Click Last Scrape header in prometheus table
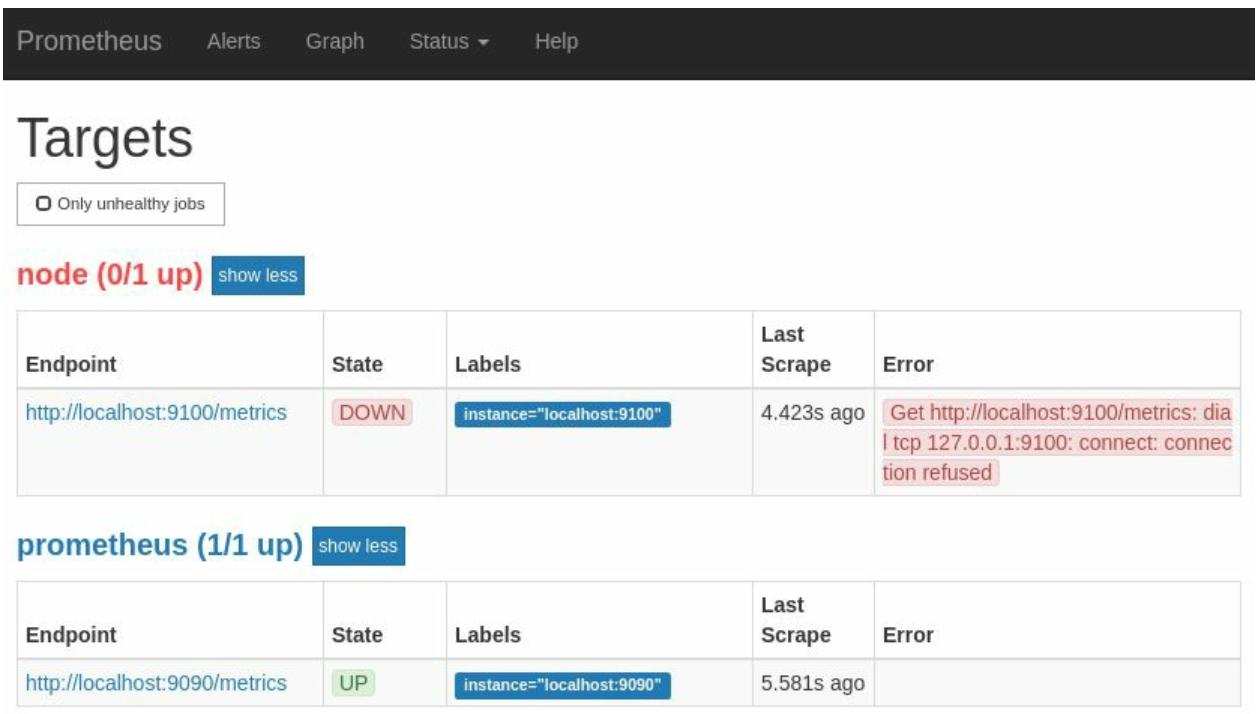The width and height of the screenshot is (1257, 714). (x=796, y=620)
